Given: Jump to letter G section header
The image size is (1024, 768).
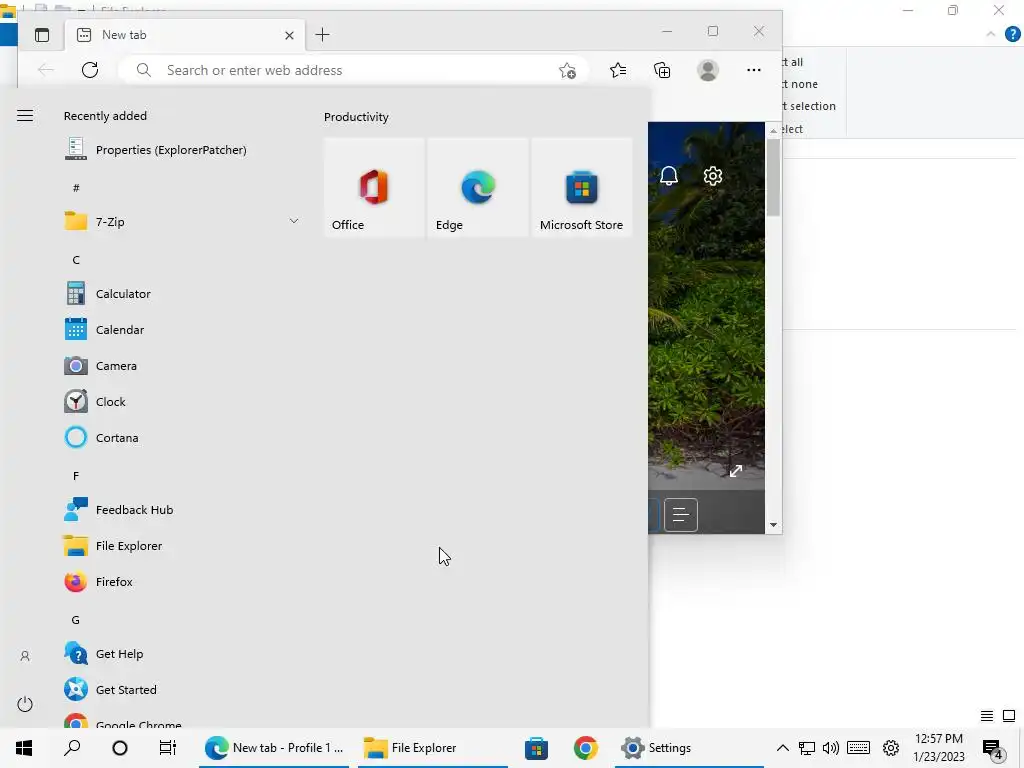Looking at the screenshot, I should coord(76,620).
